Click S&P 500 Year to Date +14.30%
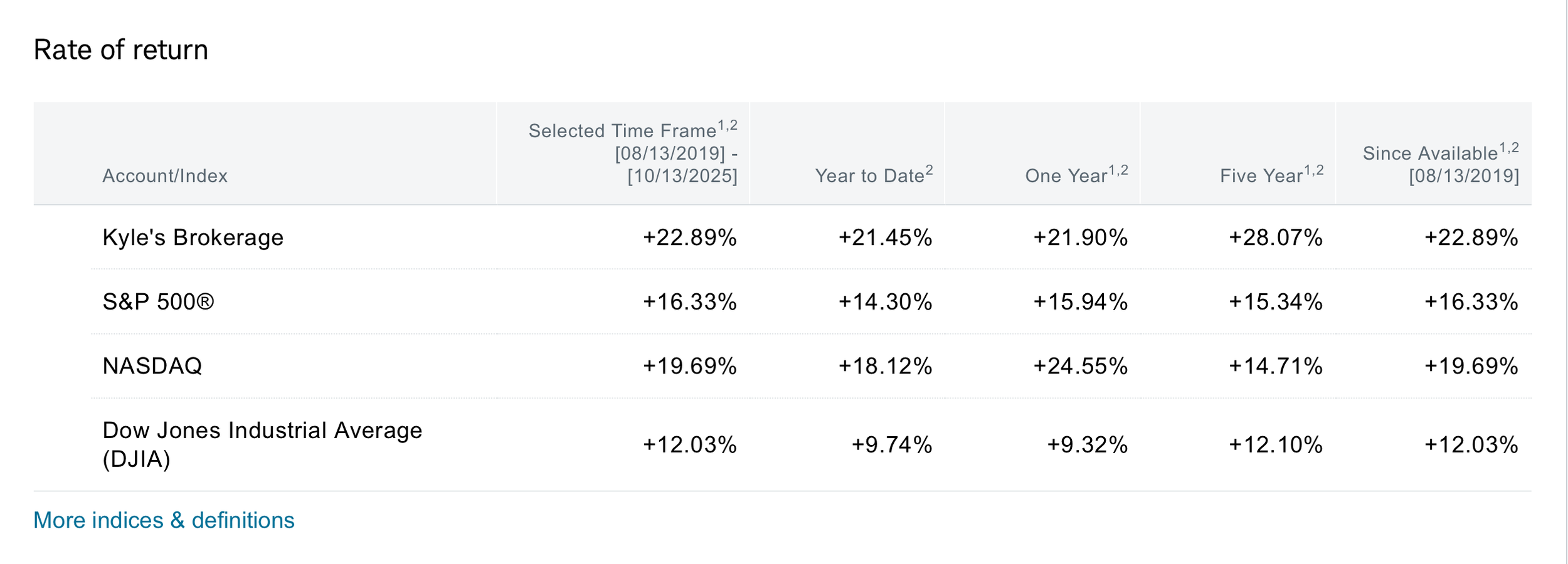 [x=885, y=302]
